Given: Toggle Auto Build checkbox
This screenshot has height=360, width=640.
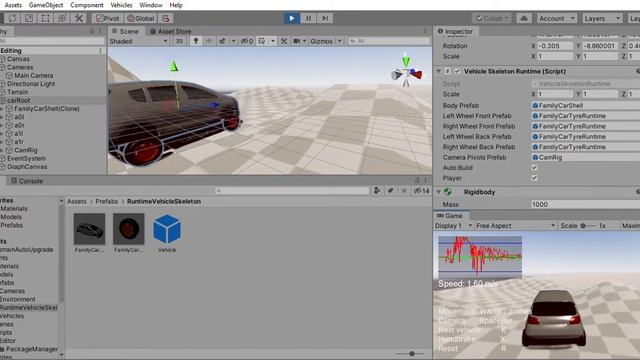Looking at the screenshot, I should click(x=534, y=168).
